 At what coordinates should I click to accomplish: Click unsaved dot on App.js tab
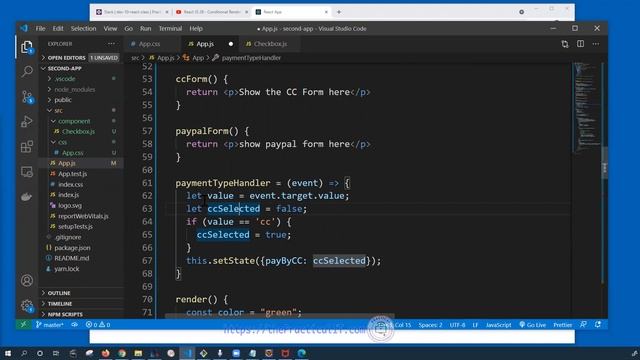click(231, 44)
